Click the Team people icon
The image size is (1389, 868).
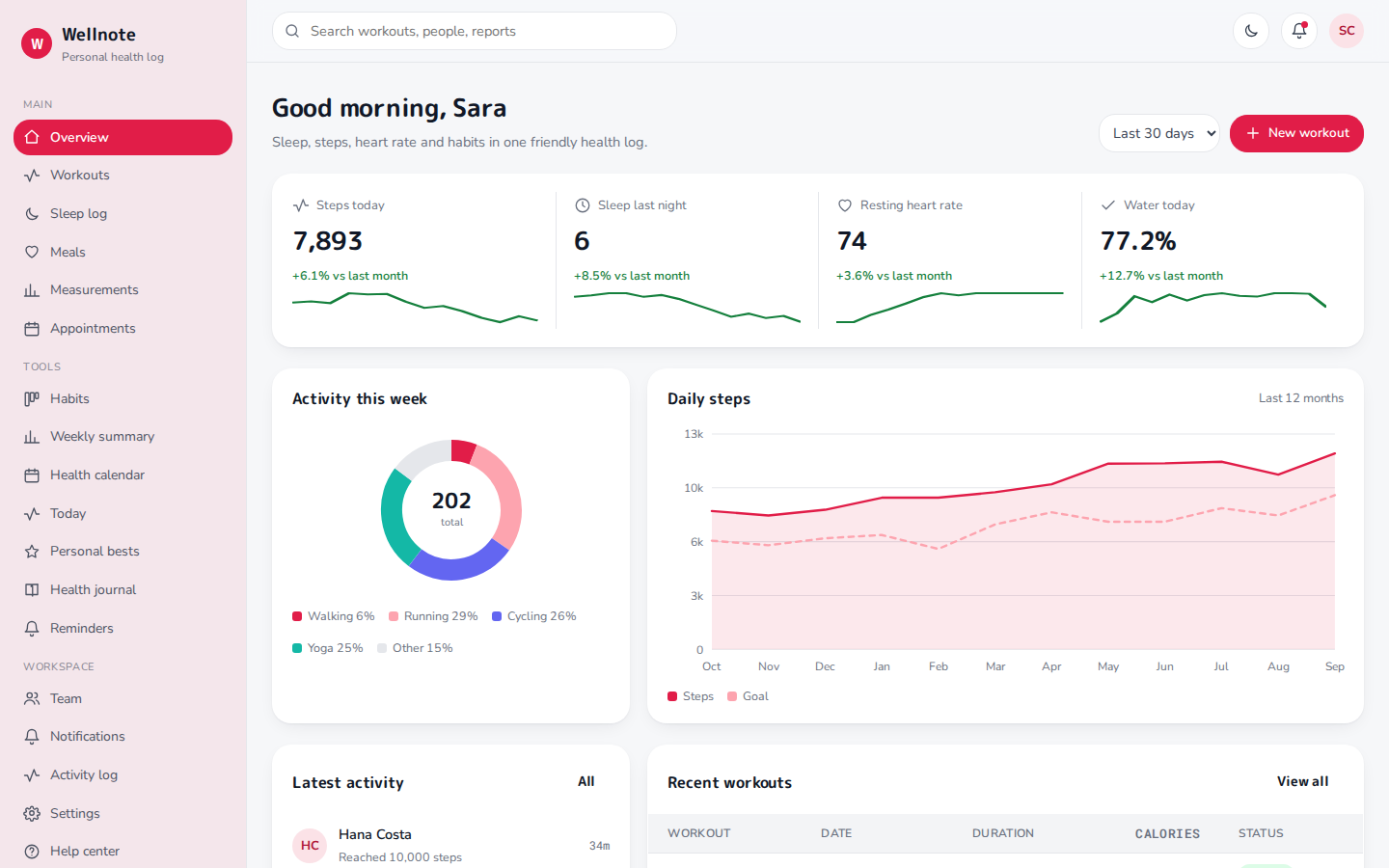pos(32,698)
